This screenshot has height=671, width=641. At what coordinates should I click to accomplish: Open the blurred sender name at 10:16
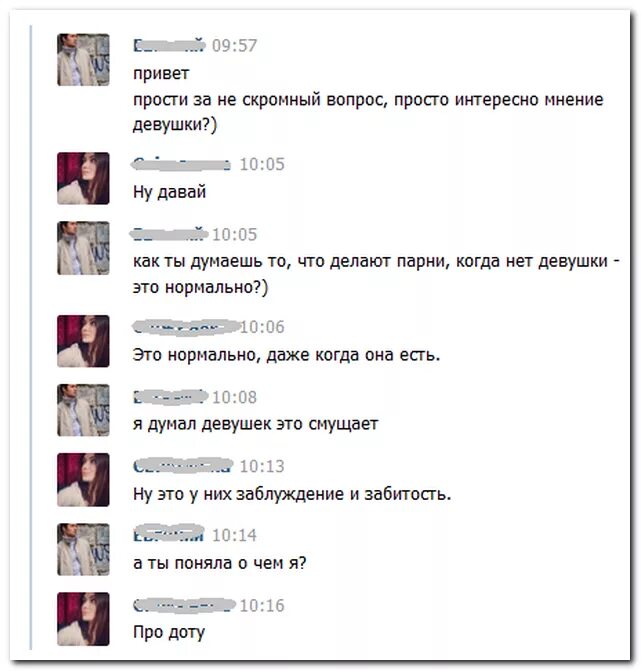click(184, 605)
